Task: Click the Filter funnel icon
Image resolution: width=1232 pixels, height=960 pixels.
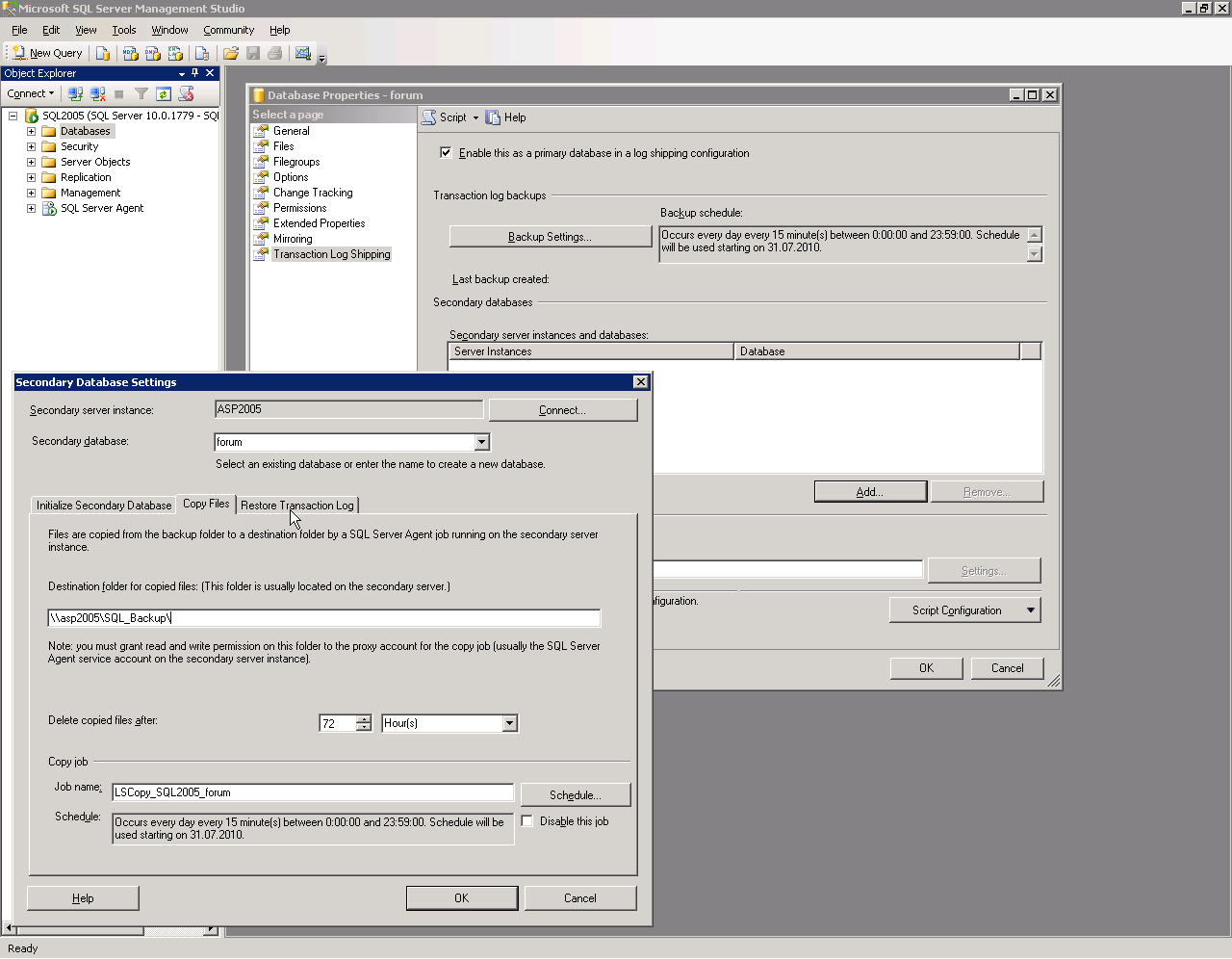Action: point(141,93)
